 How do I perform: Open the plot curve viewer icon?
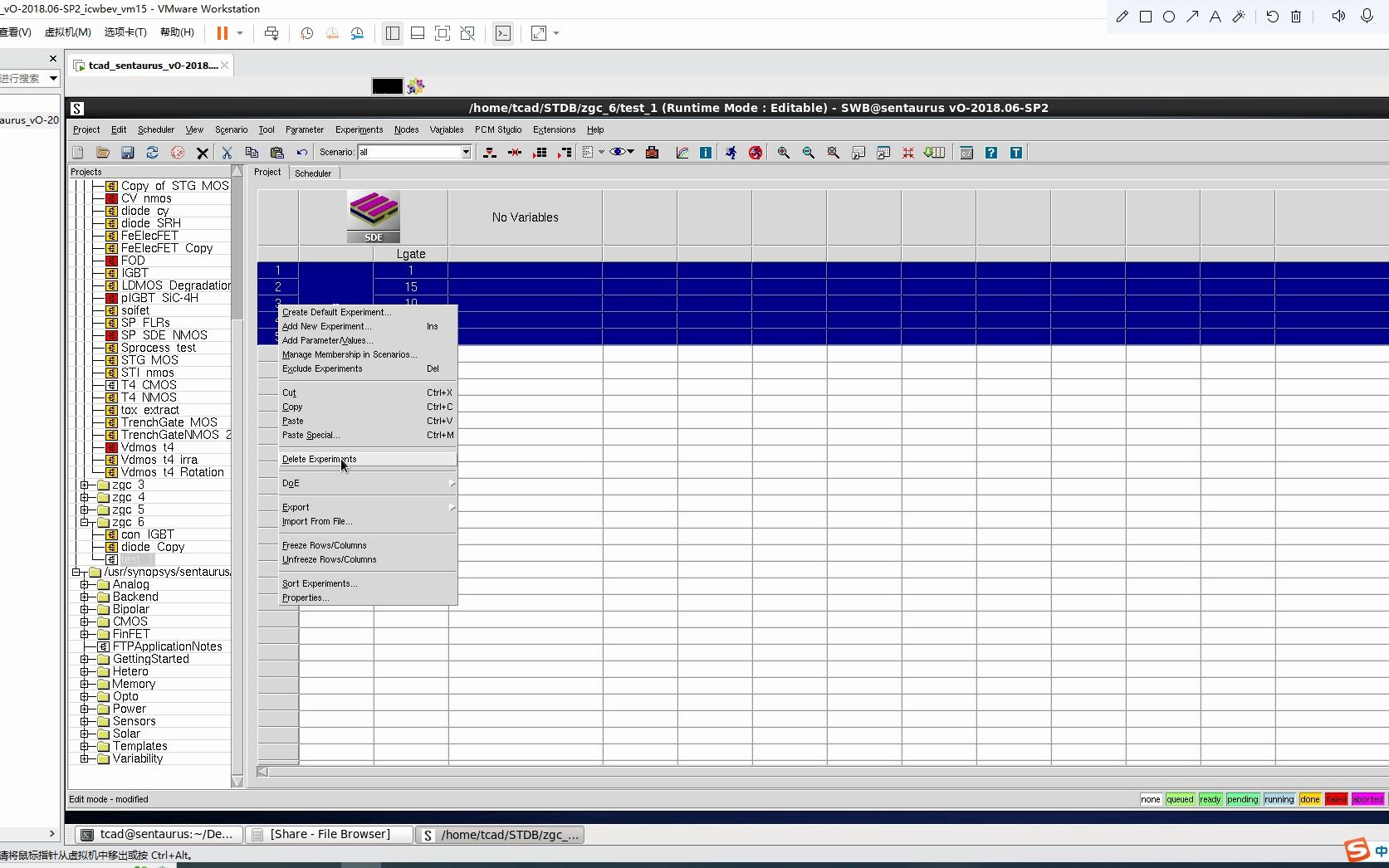(682, 153)
